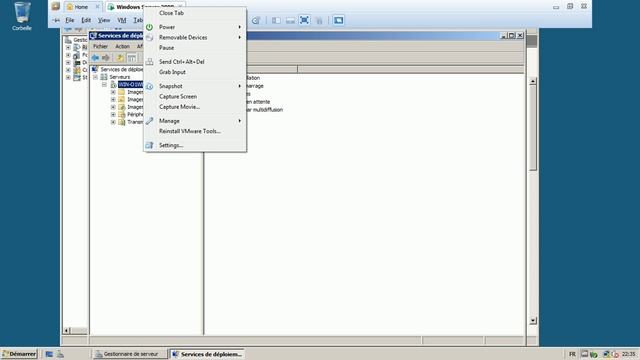Viewport: 640px width, 360px height.
Task: Switch to Gestionnaire de serveur taskbar button
Action: point(130,354)
